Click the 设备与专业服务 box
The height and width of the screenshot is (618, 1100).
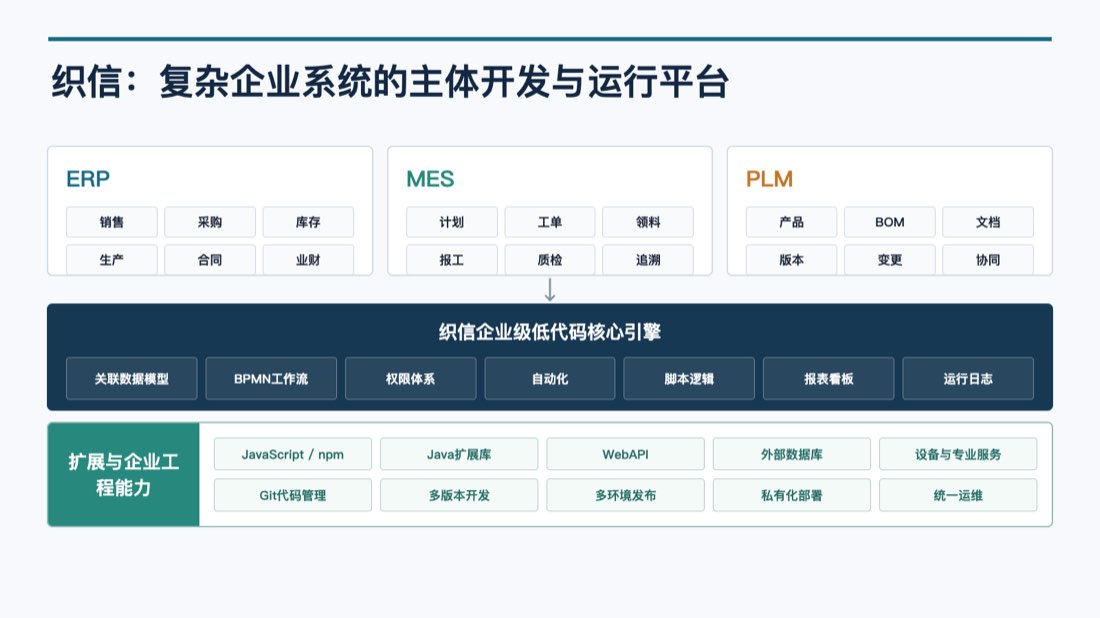point(958,455)
